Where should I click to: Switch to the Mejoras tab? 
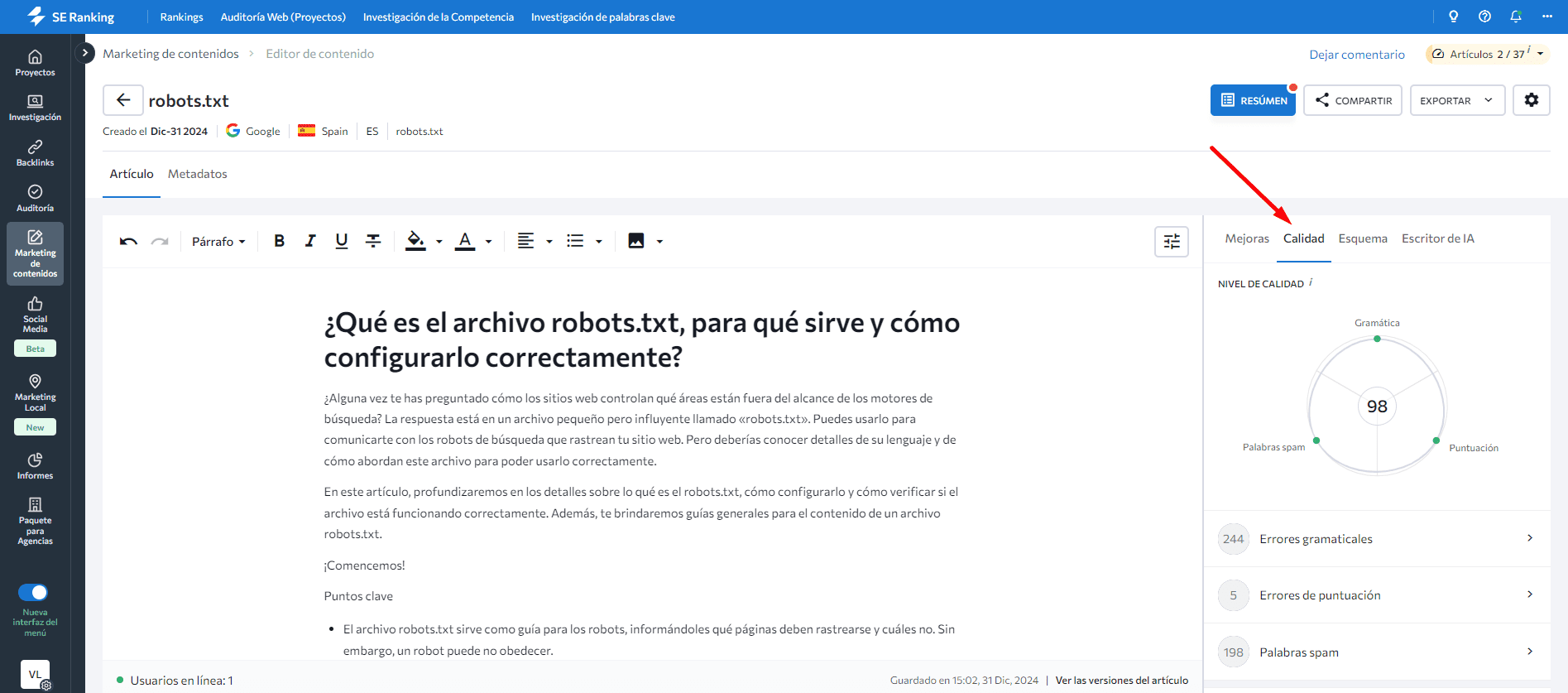coord(1247,238)
